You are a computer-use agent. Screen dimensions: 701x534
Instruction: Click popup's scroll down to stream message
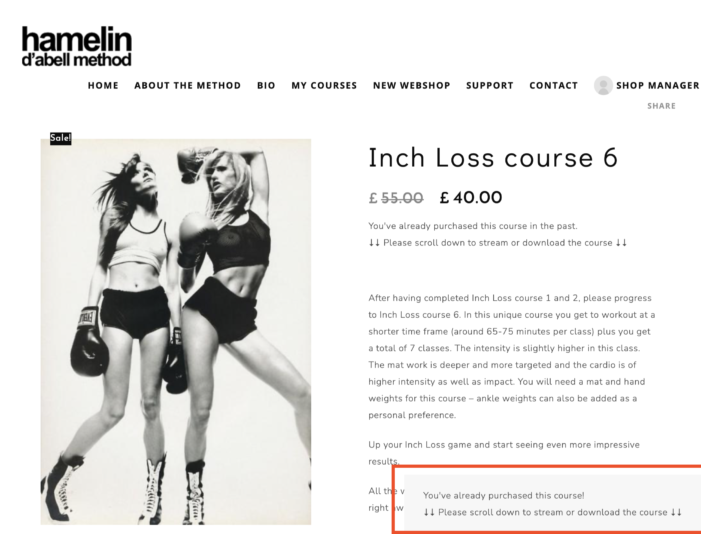click(x=553, y=513)
